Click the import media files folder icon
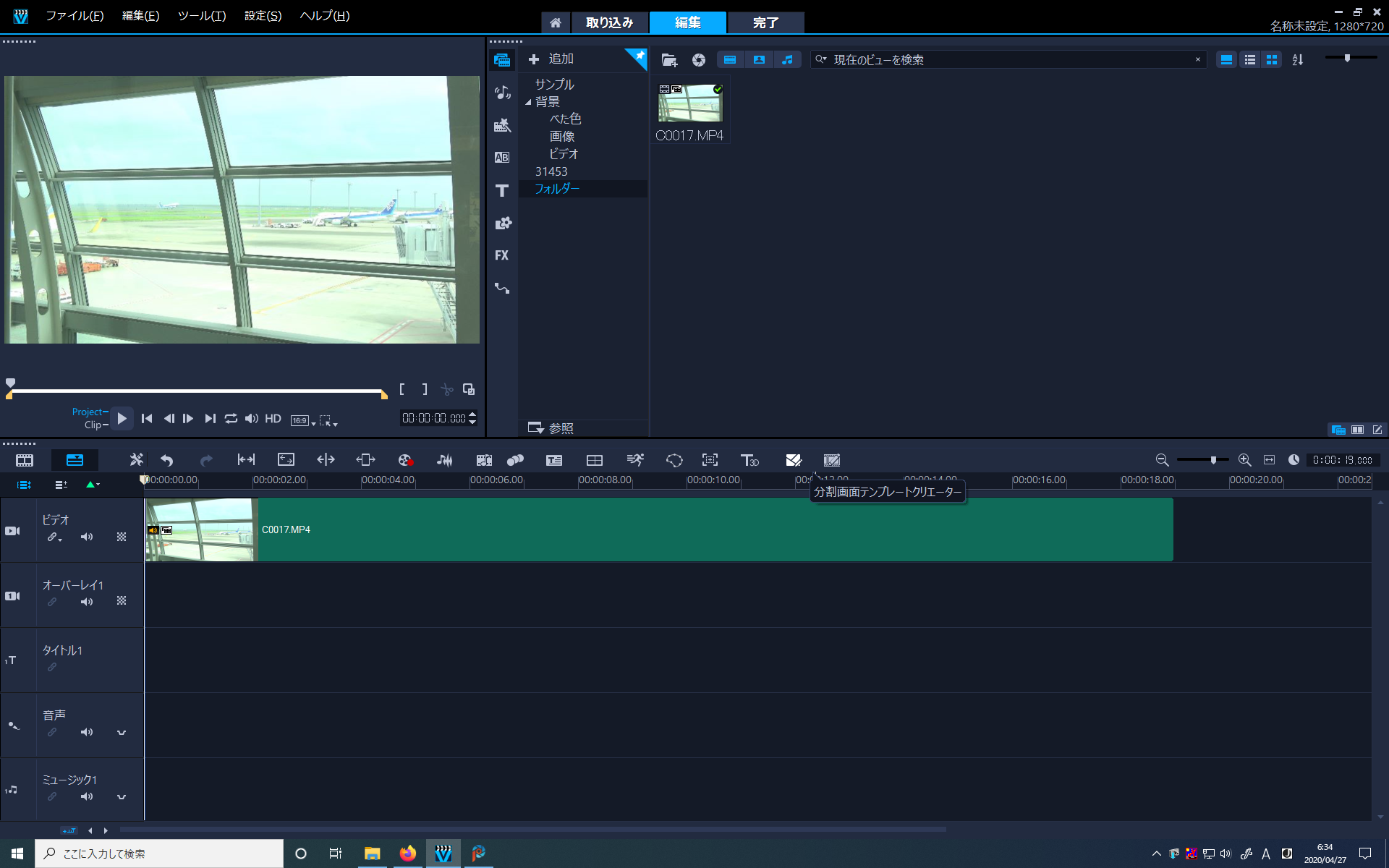This screenshot has height=868, width=1389. click(x=669, y=60)
